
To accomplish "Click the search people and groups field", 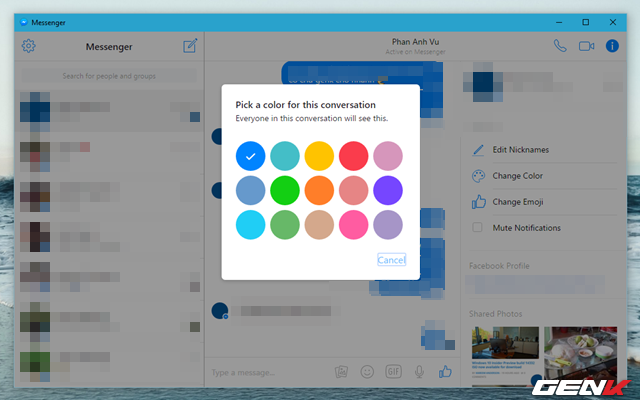I will pos(108,75).
